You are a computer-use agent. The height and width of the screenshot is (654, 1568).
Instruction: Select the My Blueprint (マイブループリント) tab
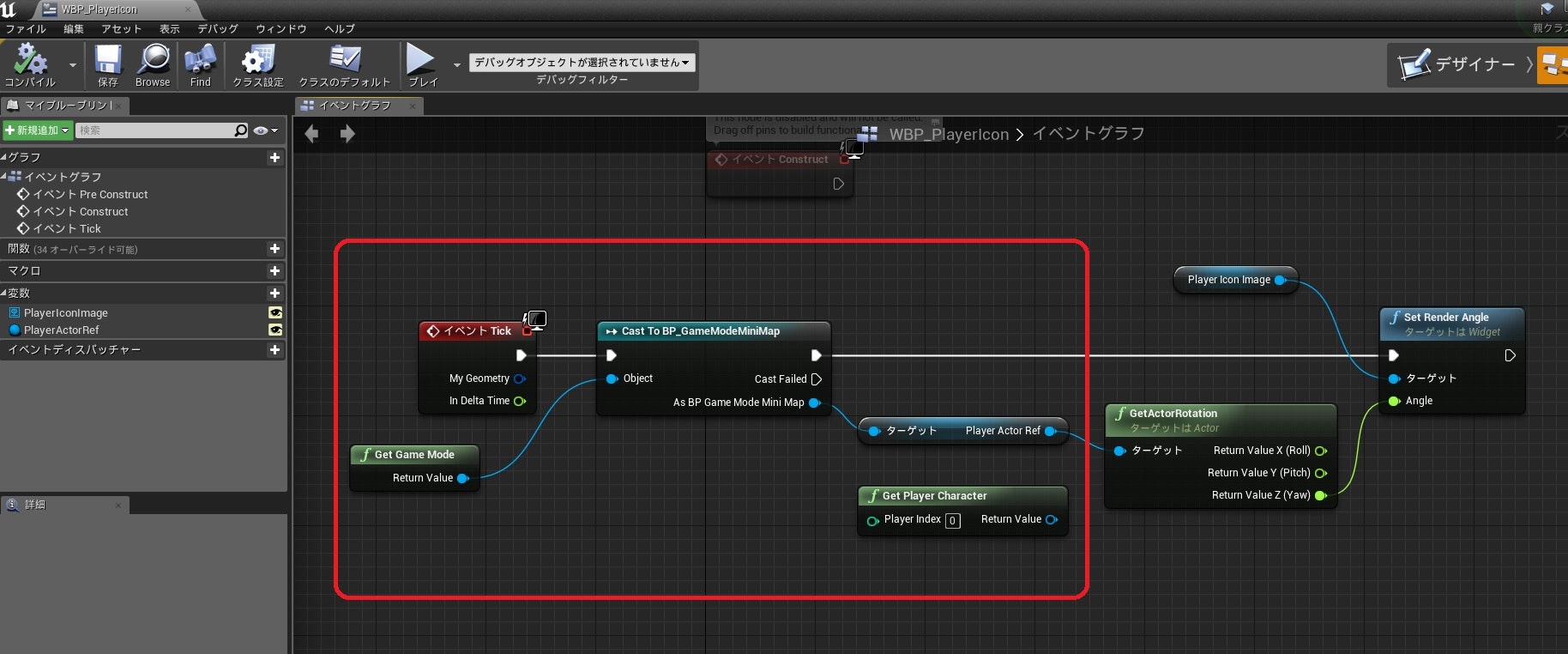(64, 106)
